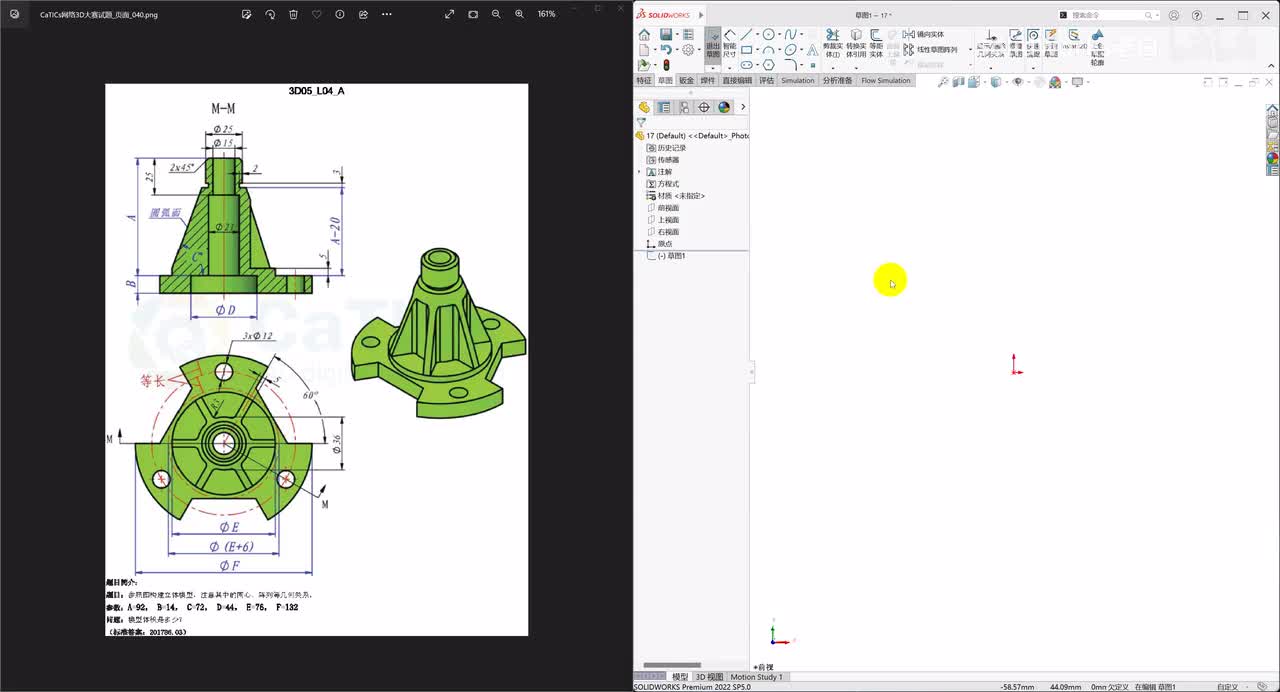Open the ConfigurationManager tab

coord(684,107)
